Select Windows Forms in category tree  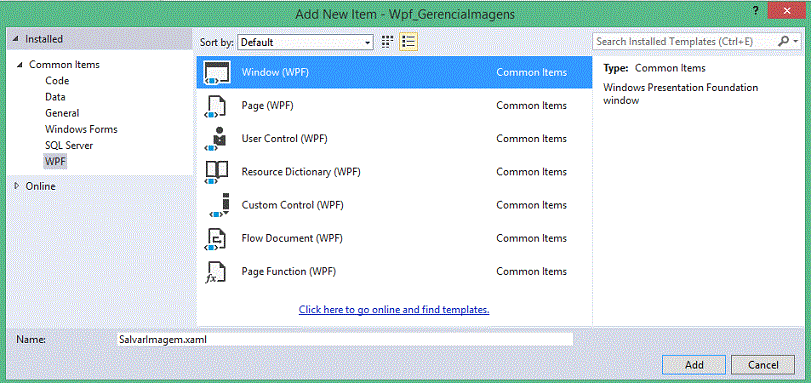pyautogui.click(x=81, y=129)
